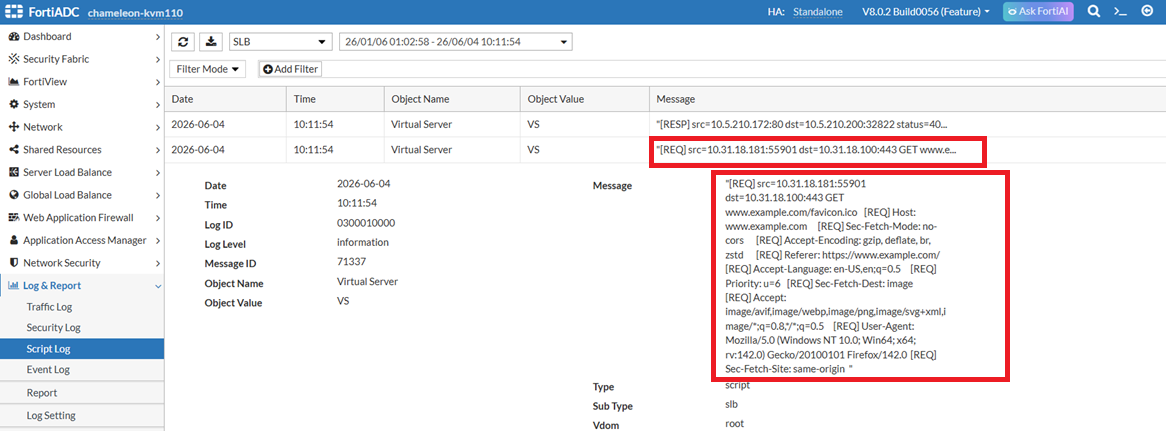
Task: Click the Network Security shield icon
Action: tap(13, 263)
